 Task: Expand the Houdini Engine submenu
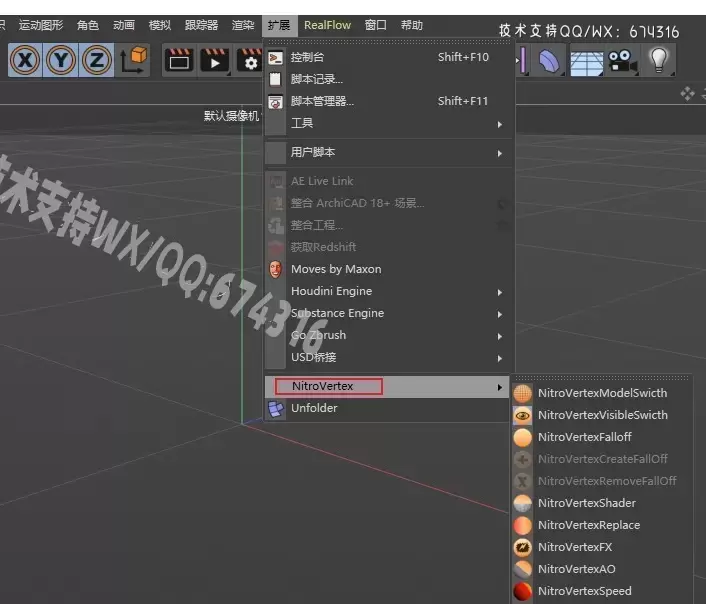(389, 291)
